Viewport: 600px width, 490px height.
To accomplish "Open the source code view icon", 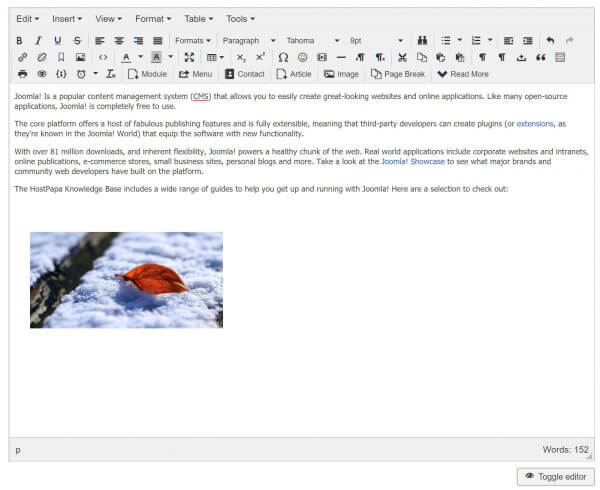I will (x=103, y=57).
